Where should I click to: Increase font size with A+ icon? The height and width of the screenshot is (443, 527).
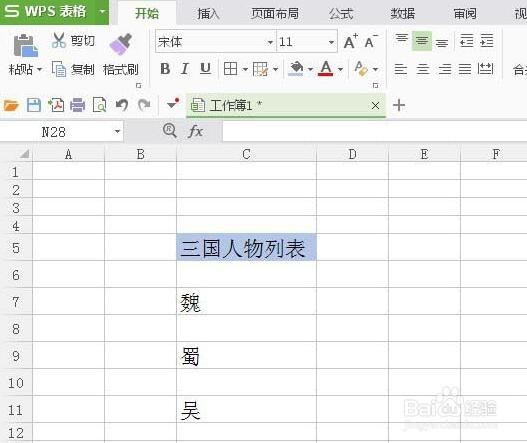(351, 41)
